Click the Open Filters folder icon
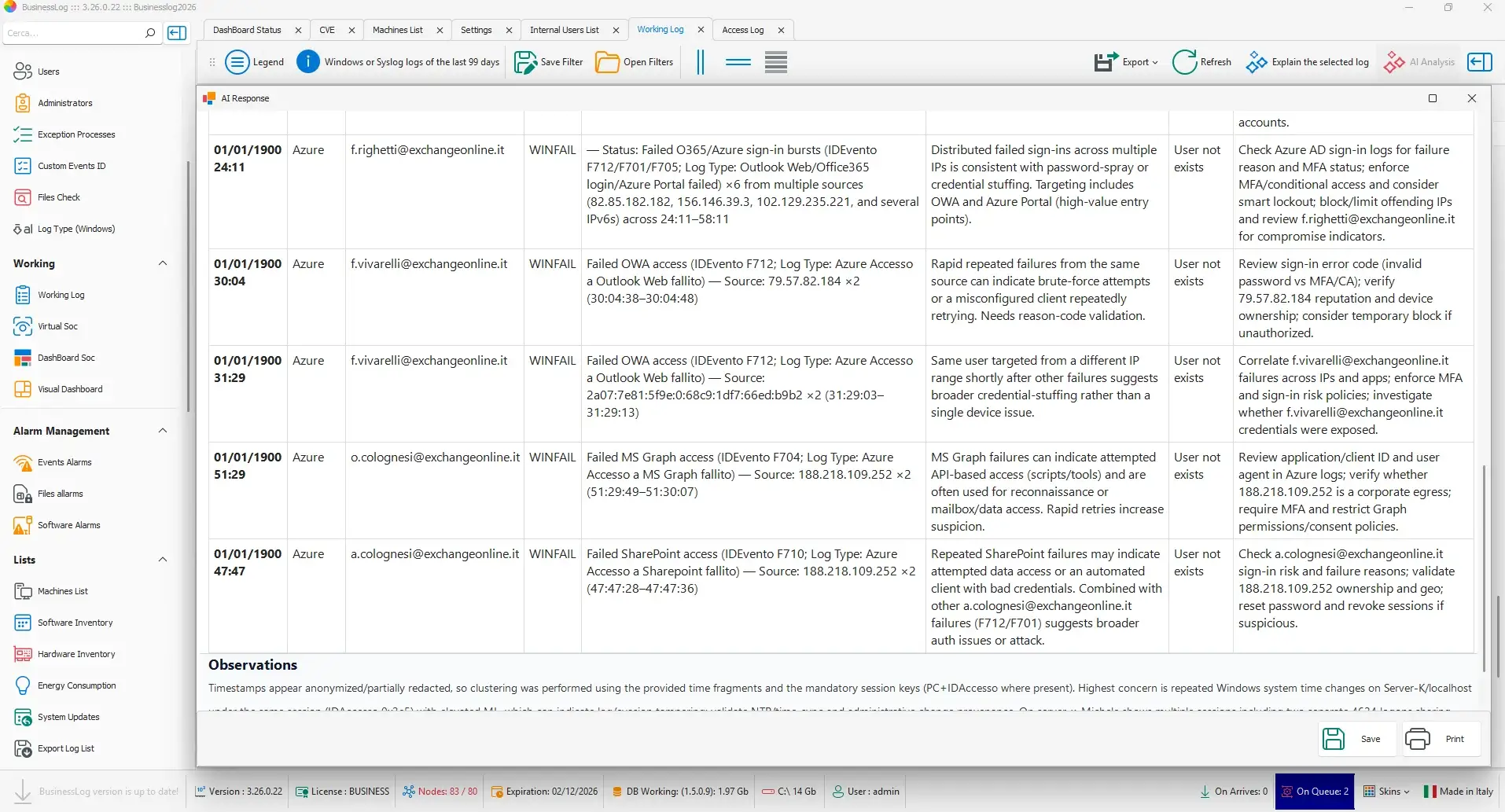Viewport: 1505px width, 812px height. click(607, 62)
